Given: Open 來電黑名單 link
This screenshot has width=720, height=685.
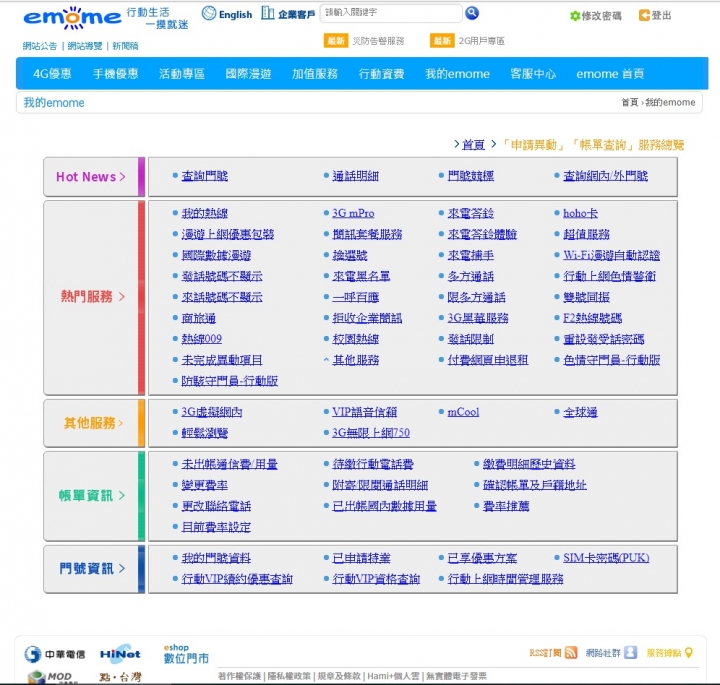Looking at the screenshot, I should pos(361,276).
